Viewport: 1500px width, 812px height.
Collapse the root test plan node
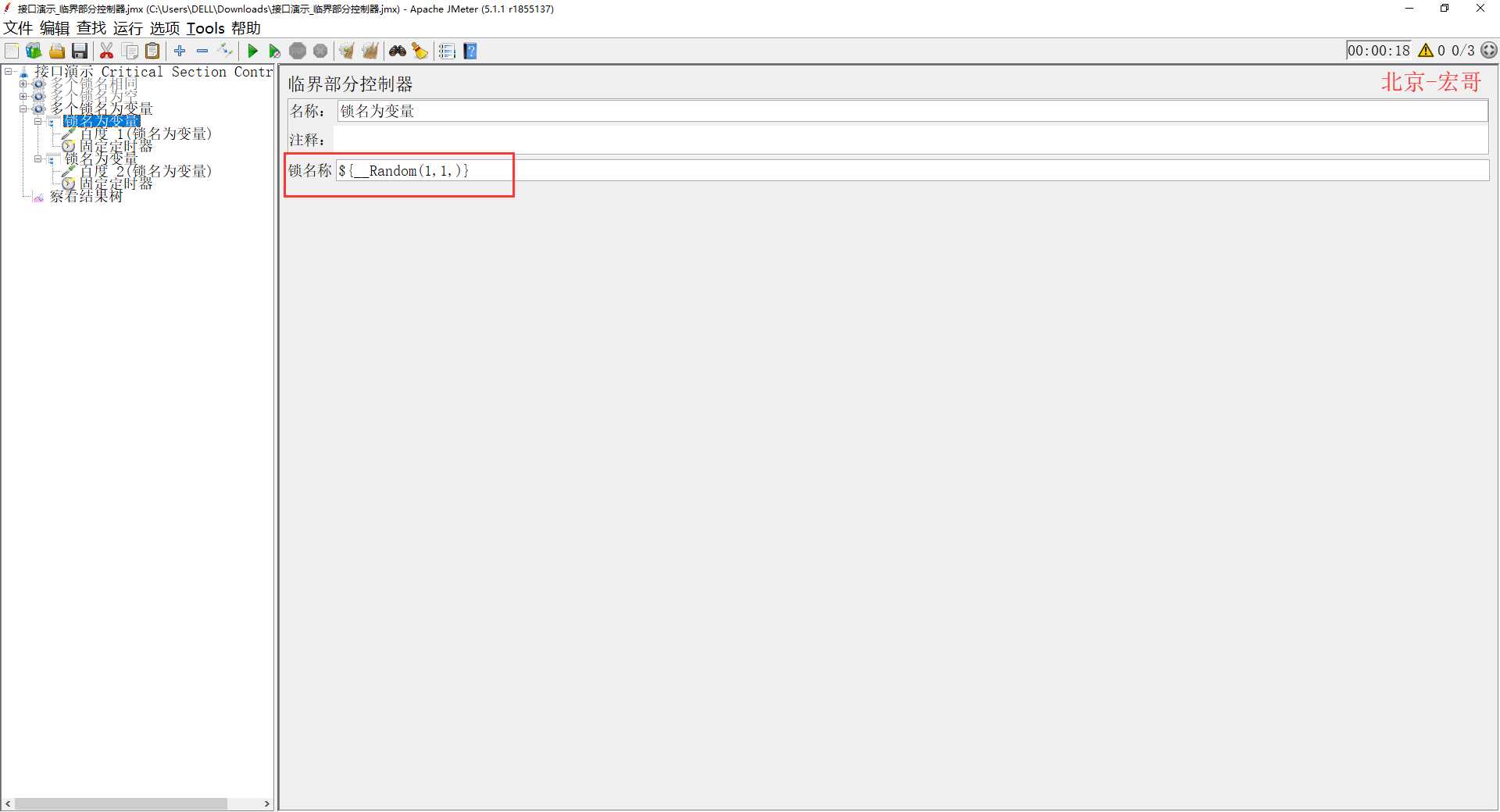coord(8,71)
